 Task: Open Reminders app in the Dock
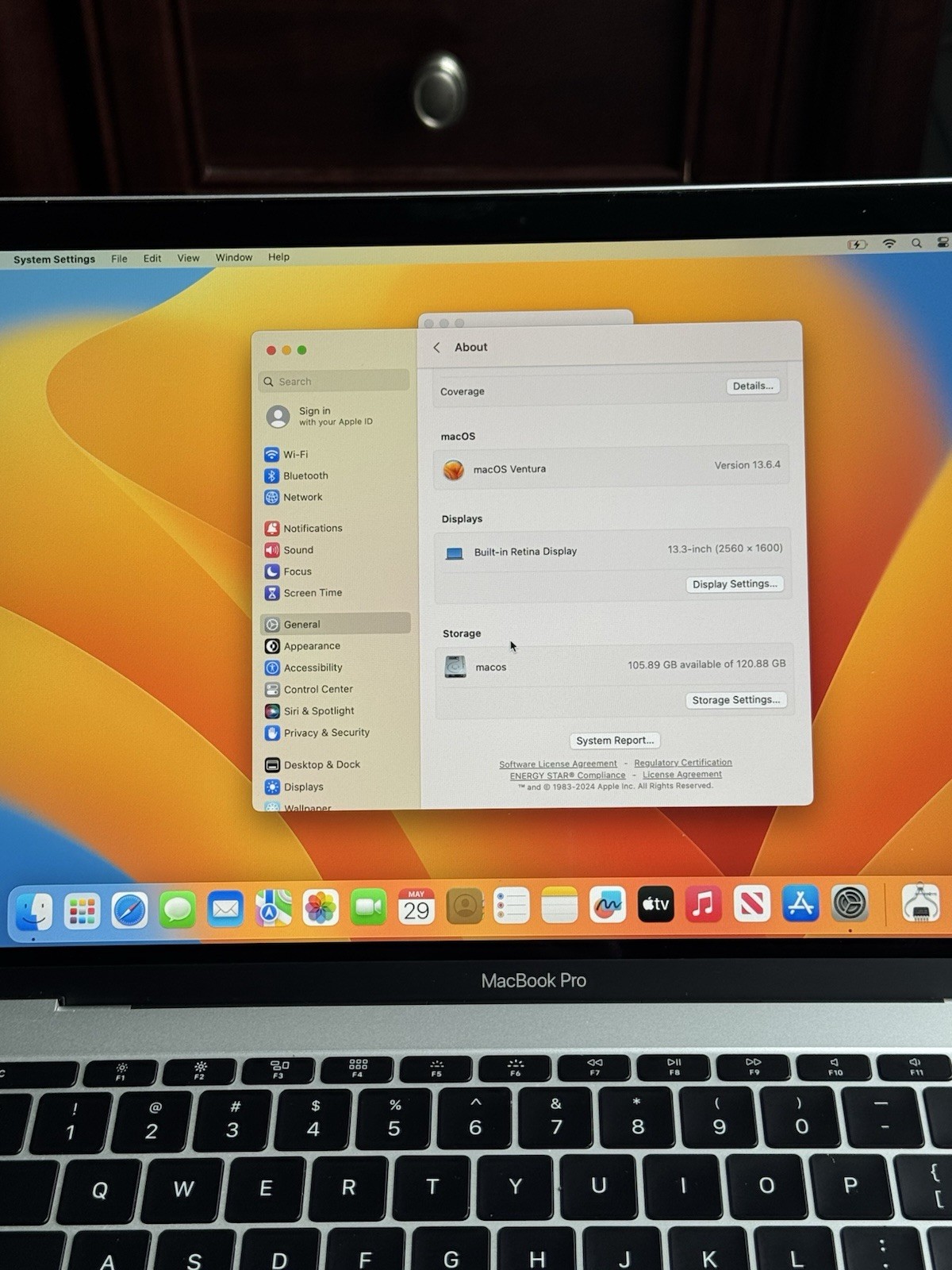512,906
